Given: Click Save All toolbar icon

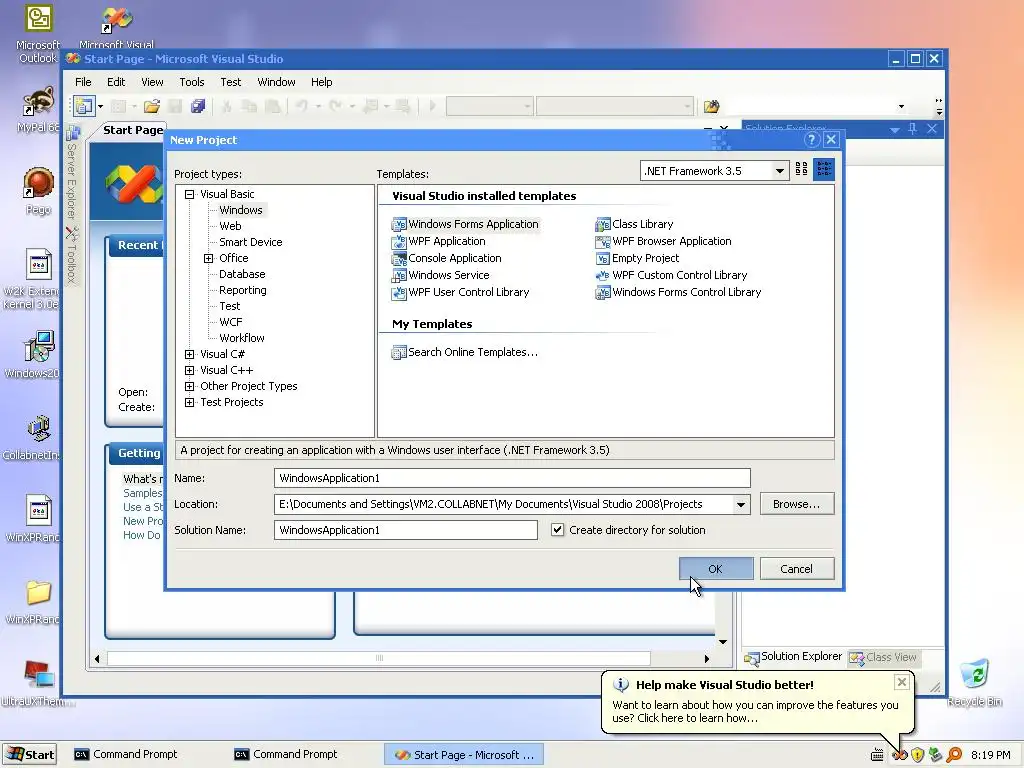Looking at the screenshot, I should 198,106.
